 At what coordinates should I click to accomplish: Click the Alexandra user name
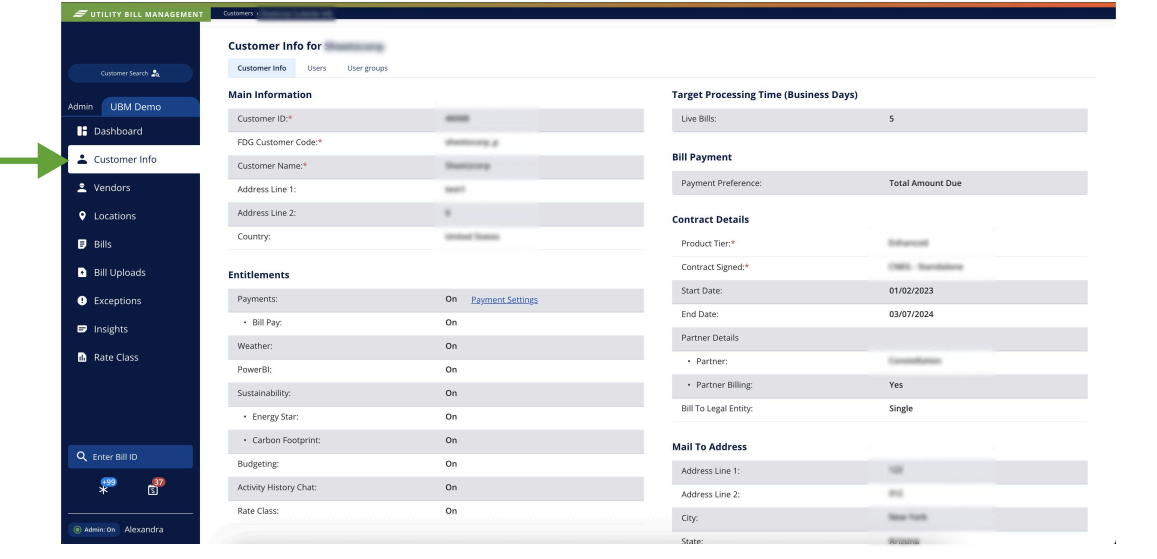[x=144, y=530]
